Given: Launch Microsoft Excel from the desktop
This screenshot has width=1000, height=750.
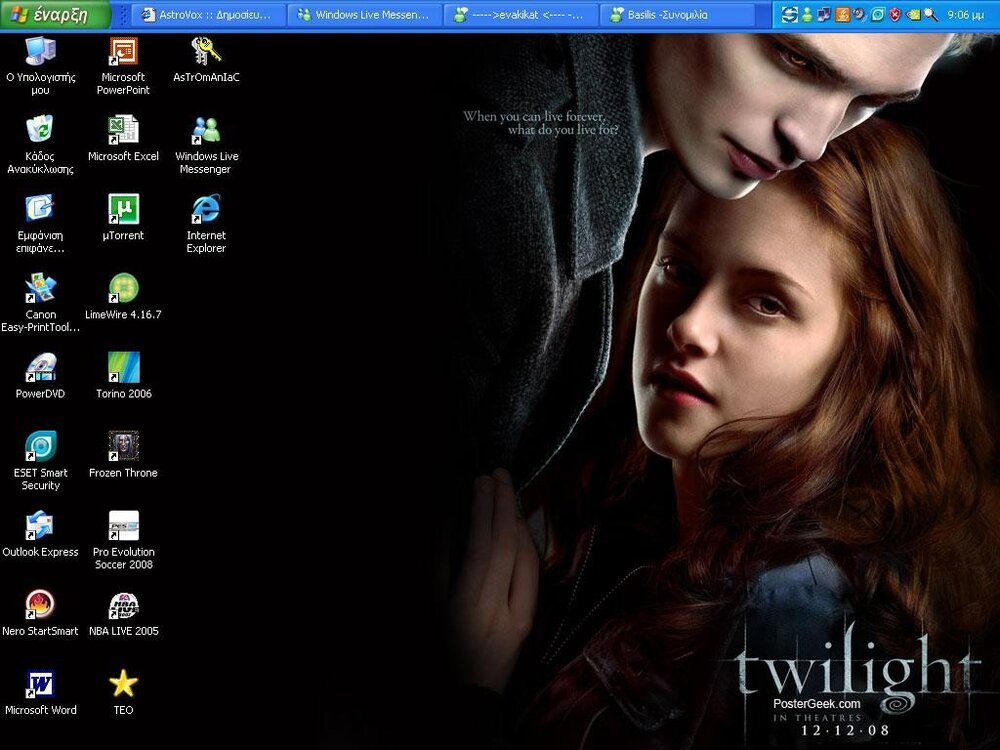Looking at the screenshot, I should (x=123, y=130).
